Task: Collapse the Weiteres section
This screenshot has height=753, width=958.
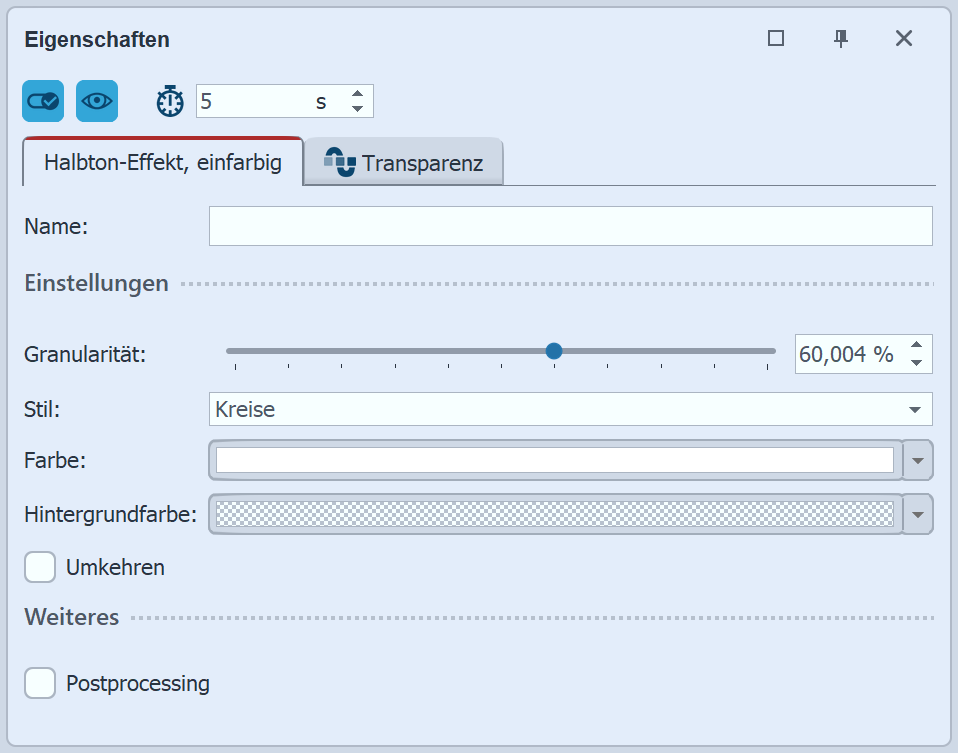Action: [x=71, y=617]
